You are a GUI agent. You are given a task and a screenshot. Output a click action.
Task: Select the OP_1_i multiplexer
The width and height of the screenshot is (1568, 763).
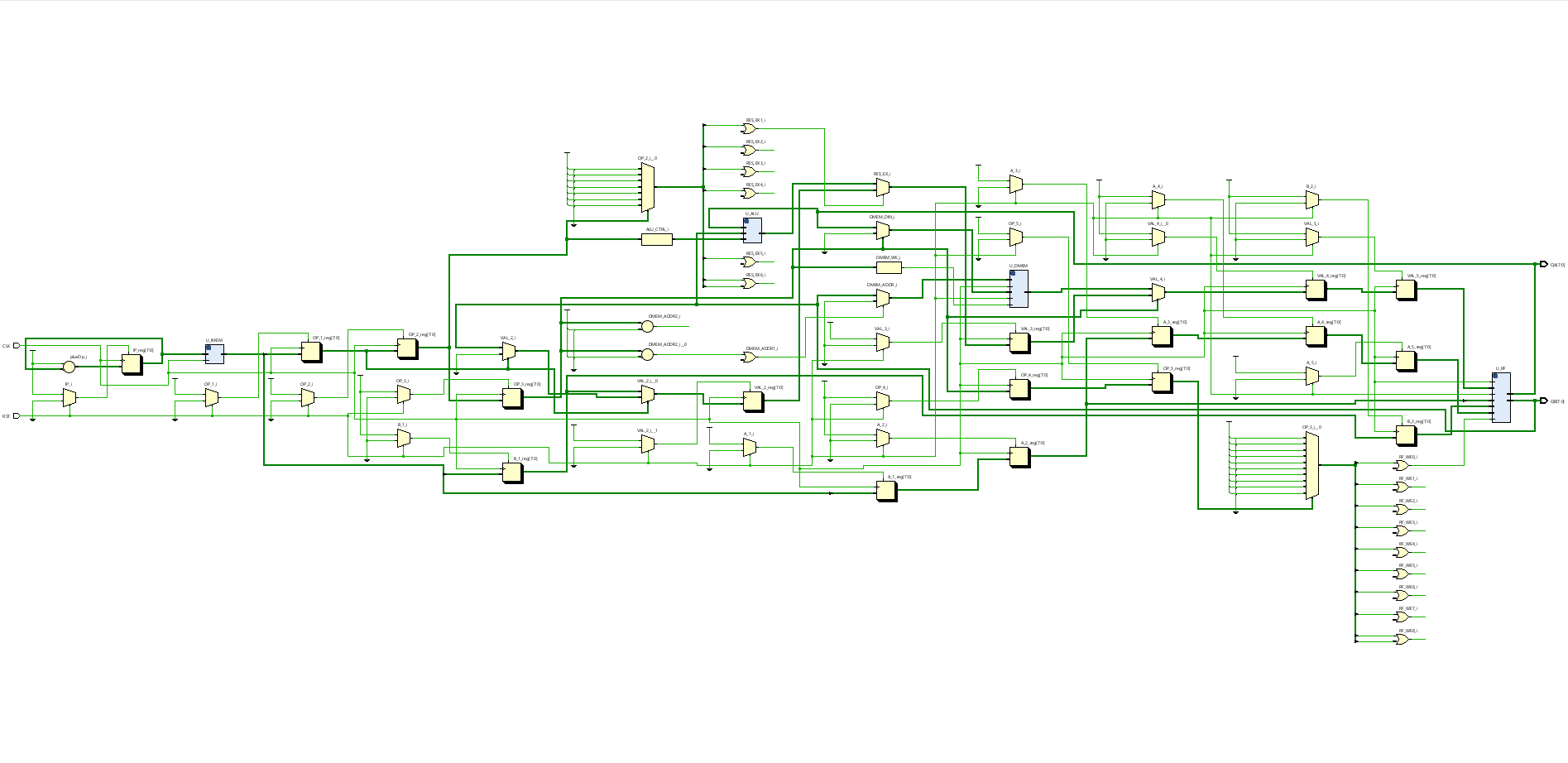pyautogui.click(x=212, y=398)
